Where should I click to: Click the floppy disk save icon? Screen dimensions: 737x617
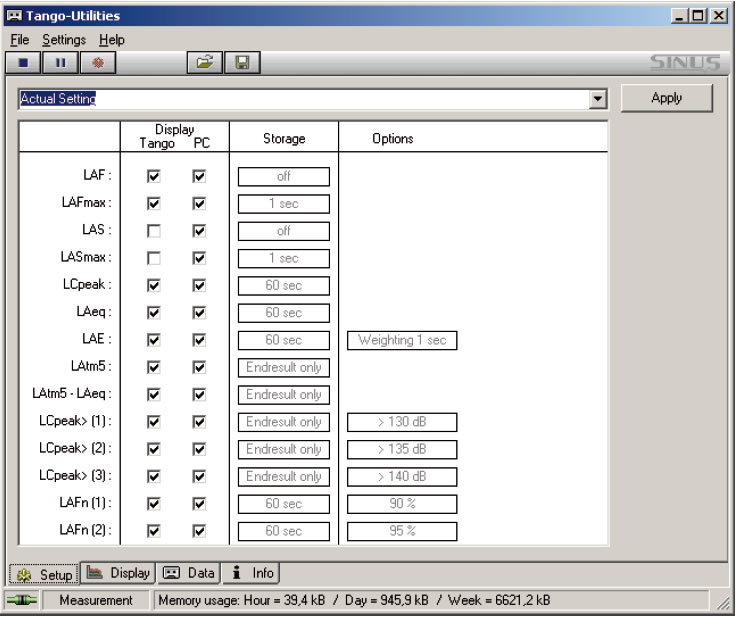pos(241,63)
